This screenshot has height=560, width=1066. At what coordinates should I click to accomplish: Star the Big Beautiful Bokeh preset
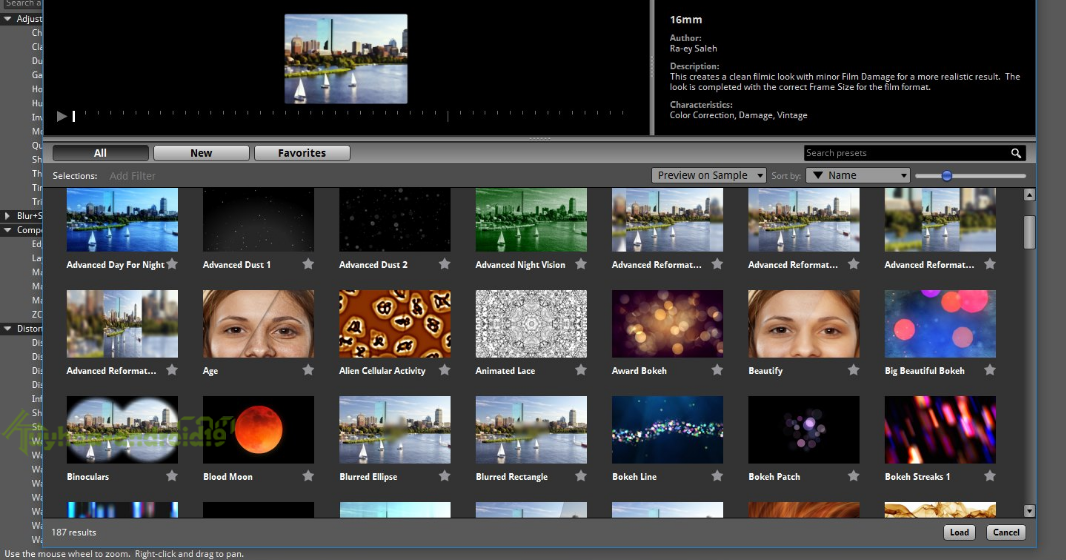pos(990,370)
